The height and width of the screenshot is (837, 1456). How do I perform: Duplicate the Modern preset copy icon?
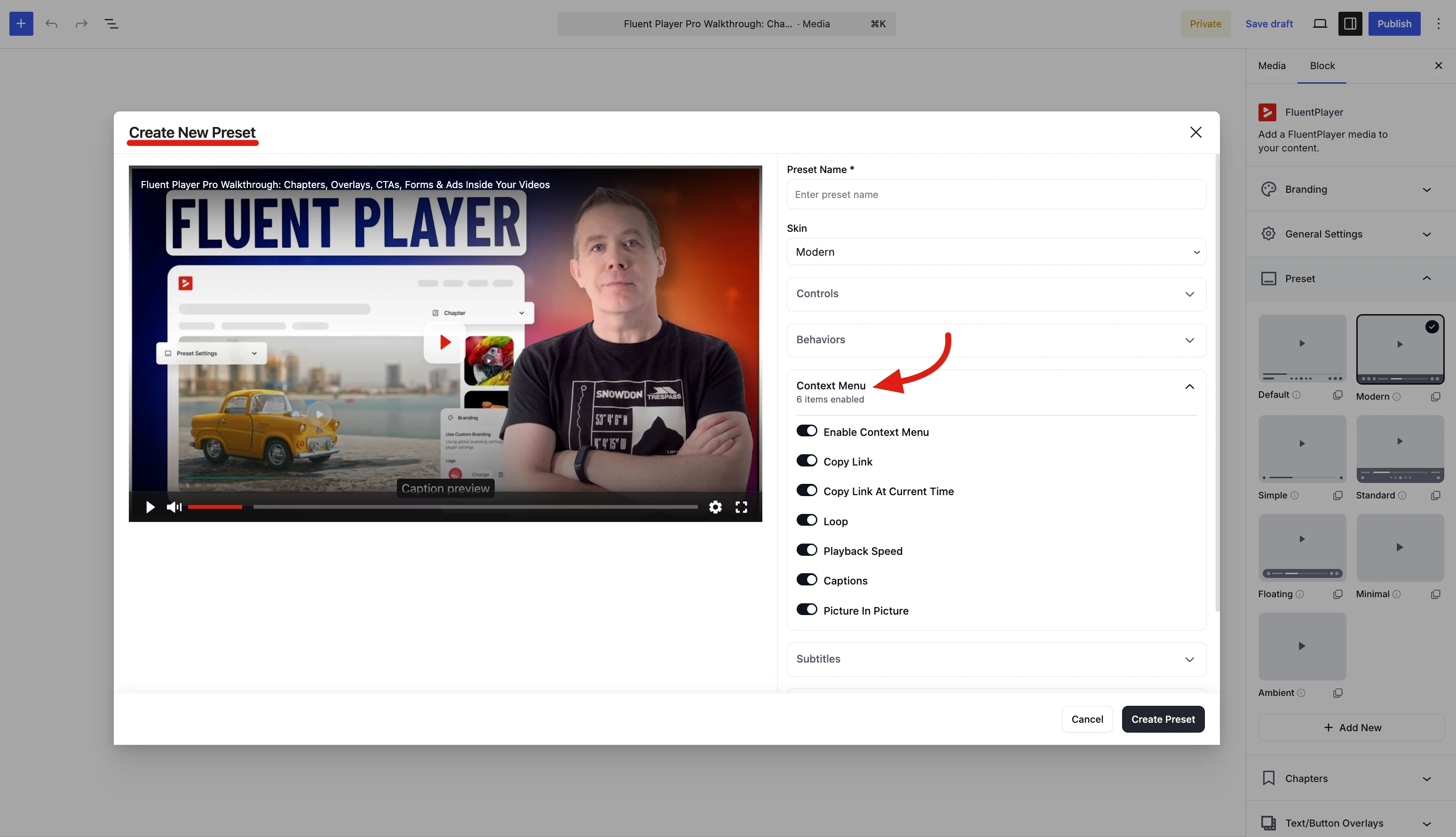coord(1435,397)
